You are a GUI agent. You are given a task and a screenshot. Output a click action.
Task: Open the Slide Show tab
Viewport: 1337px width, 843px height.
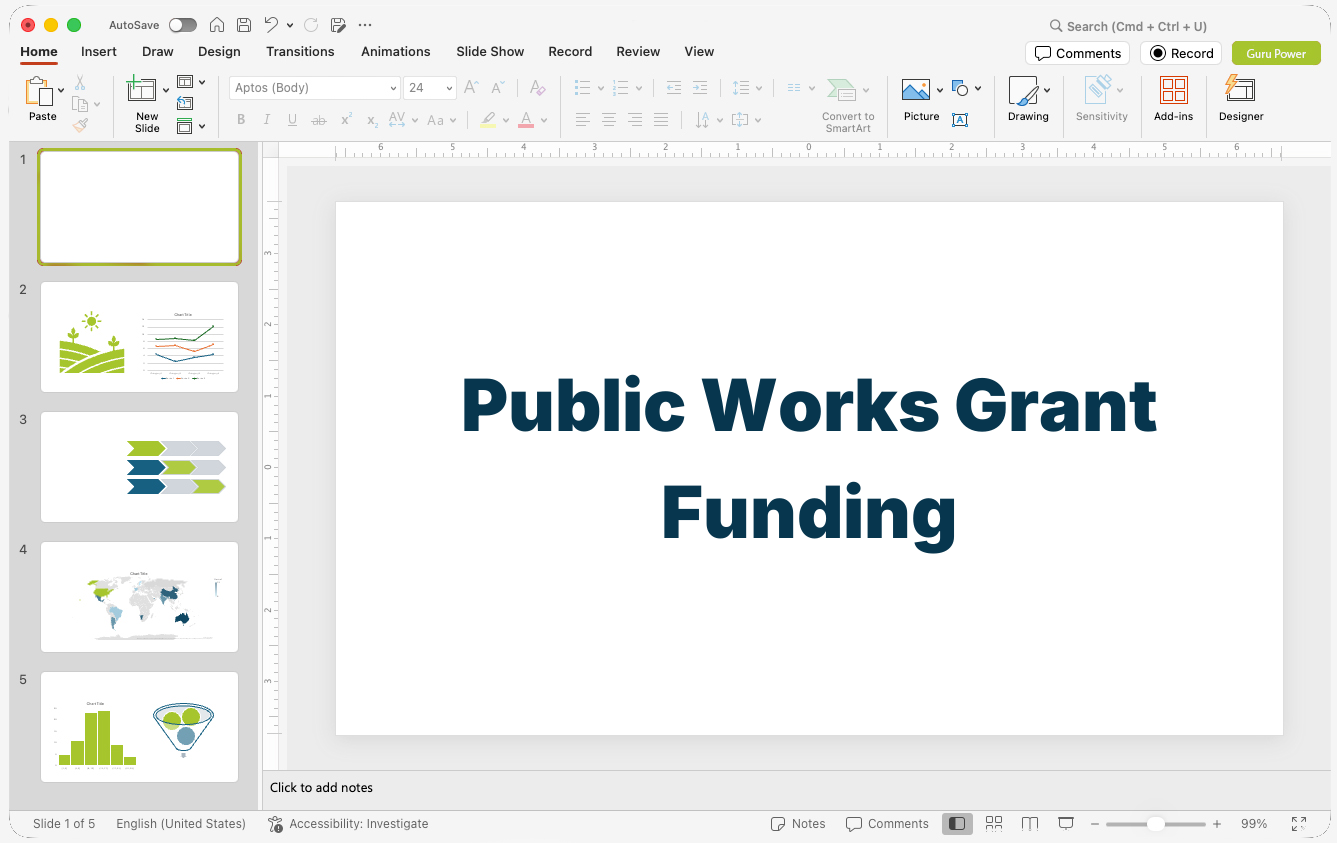[x=490, y=51]
